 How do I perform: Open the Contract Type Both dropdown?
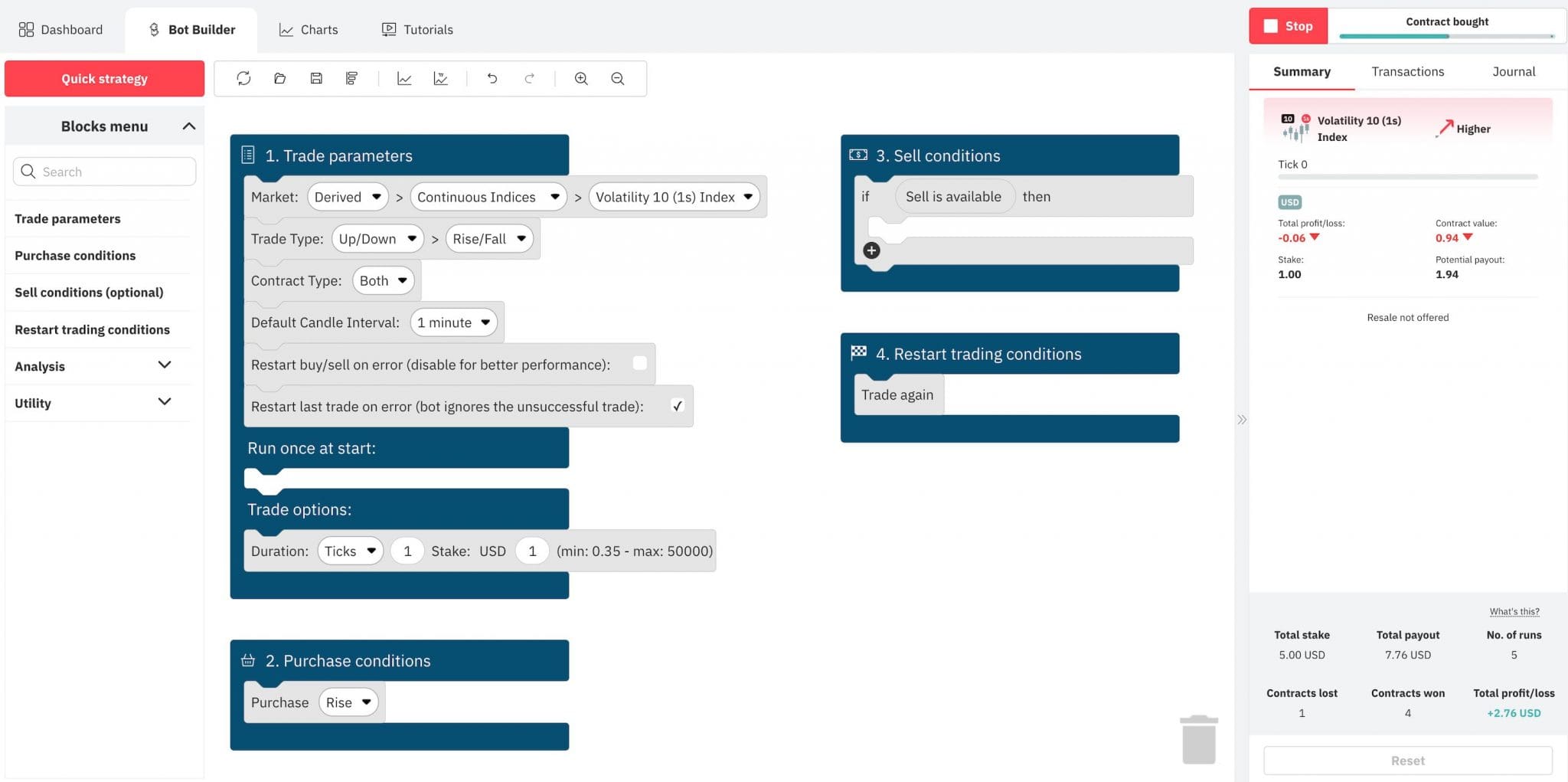click(384, 280)
